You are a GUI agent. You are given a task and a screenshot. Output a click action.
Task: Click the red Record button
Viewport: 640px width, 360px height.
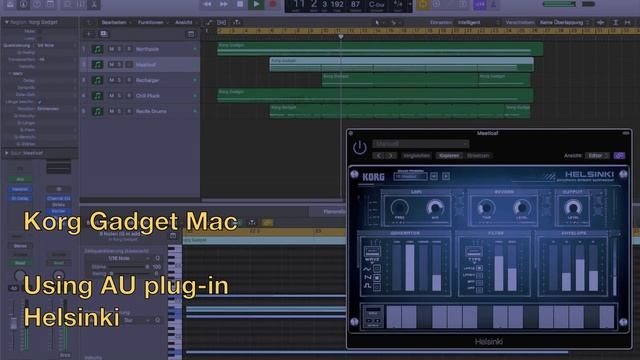pyautogui.click(x=273, y=4)
